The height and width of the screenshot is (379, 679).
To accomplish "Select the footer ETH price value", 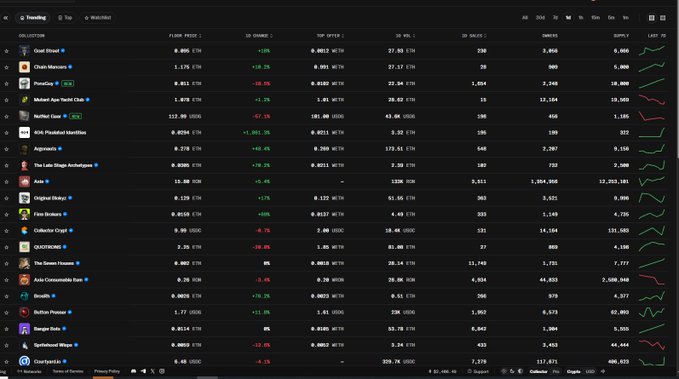I will [x=443, y=371].
